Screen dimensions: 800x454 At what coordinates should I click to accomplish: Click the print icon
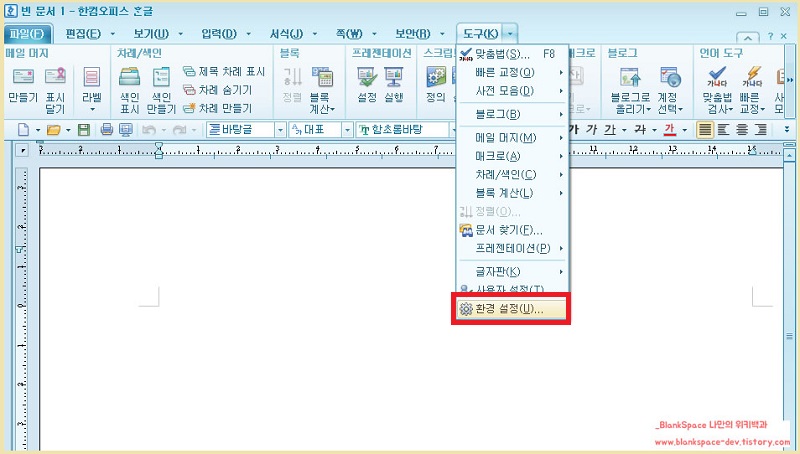tap(106, 130)
